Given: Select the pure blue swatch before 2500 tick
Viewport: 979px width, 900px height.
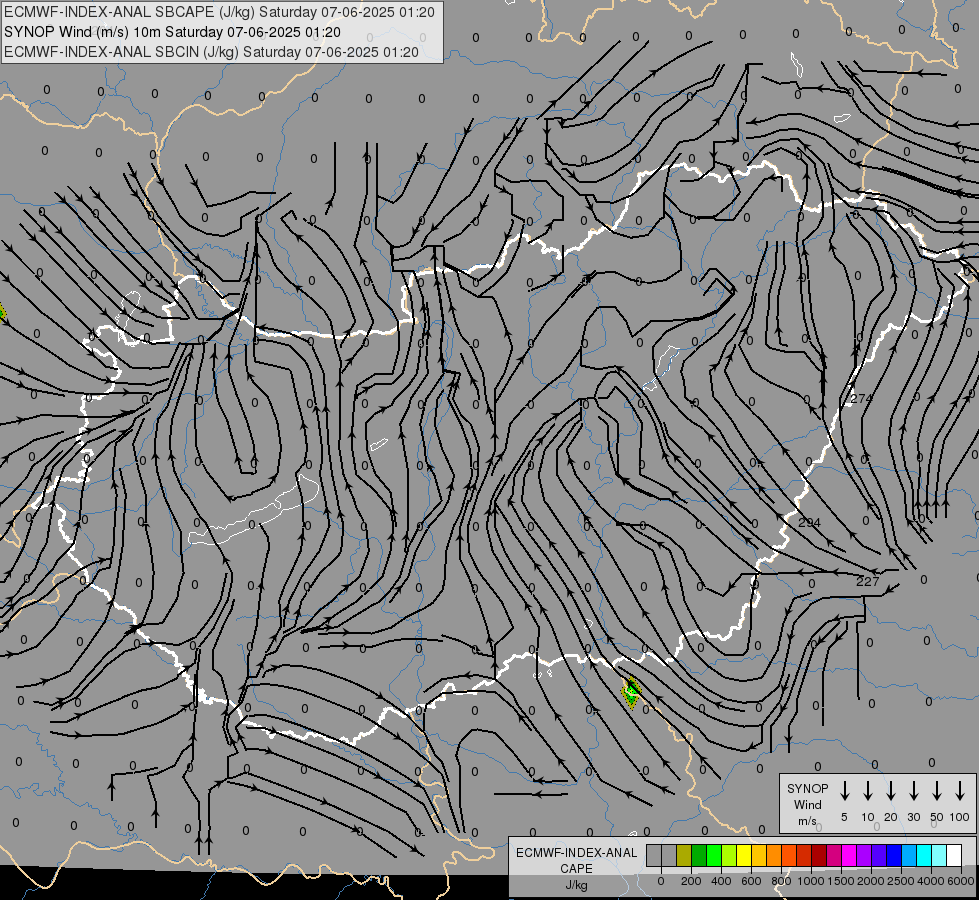Looking at the screenshot, I should click(894, 855).
